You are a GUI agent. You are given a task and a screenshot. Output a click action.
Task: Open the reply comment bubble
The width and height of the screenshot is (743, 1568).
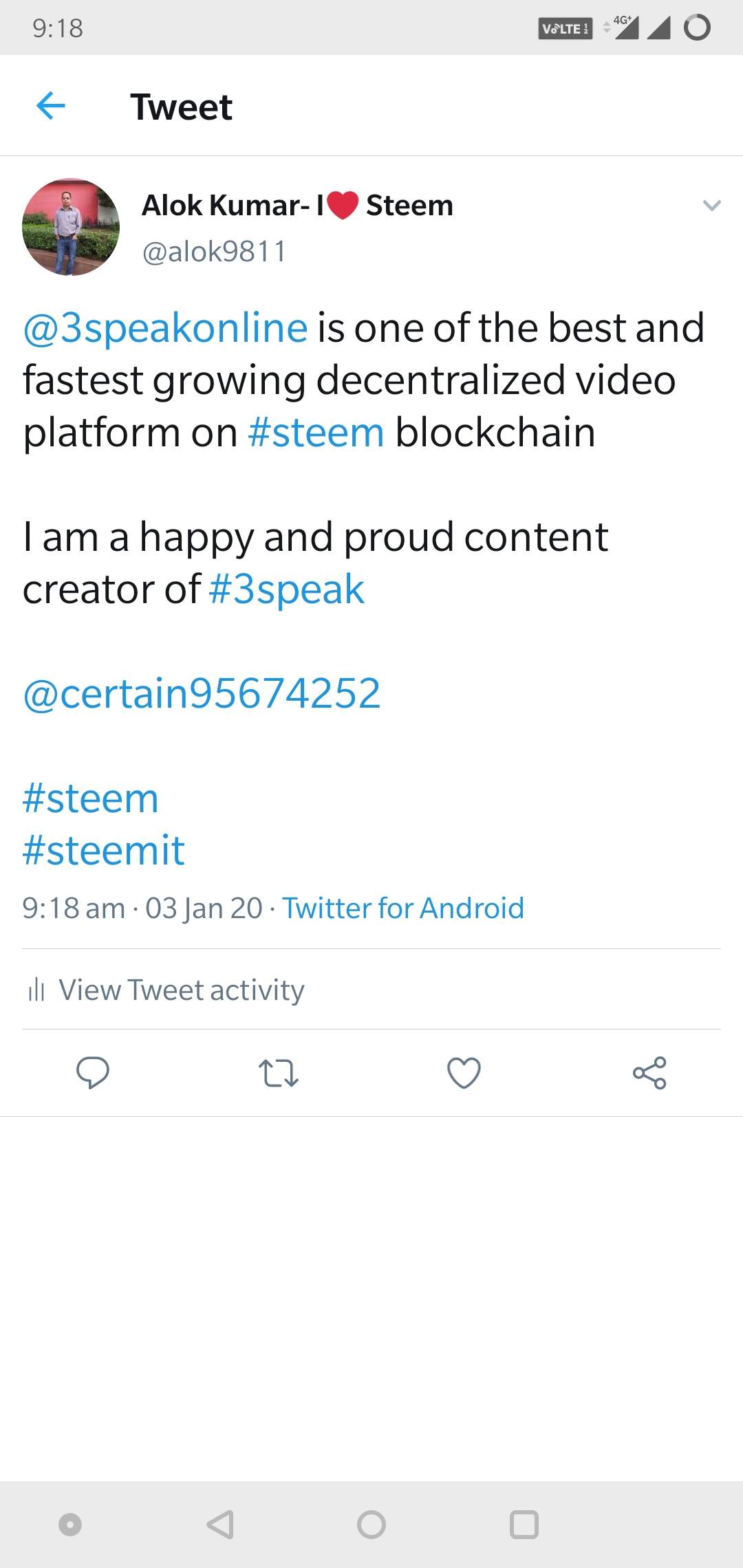coord(92,1072)
